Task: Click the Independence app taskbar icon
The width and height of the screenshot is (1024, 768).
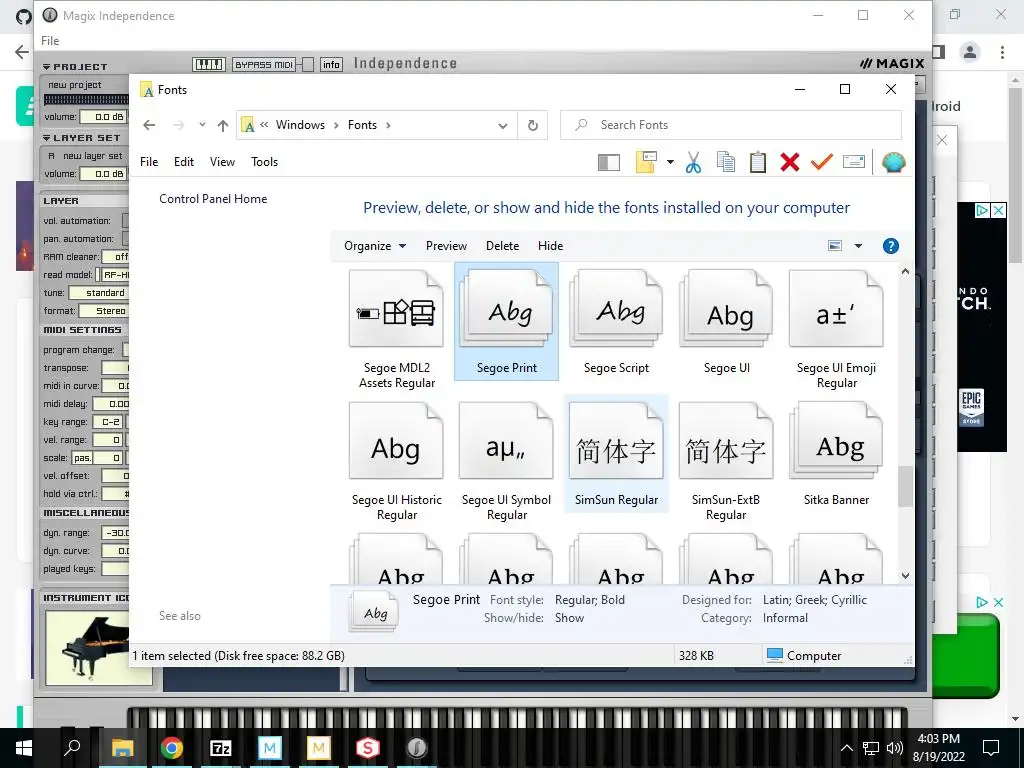Action: 417,747
